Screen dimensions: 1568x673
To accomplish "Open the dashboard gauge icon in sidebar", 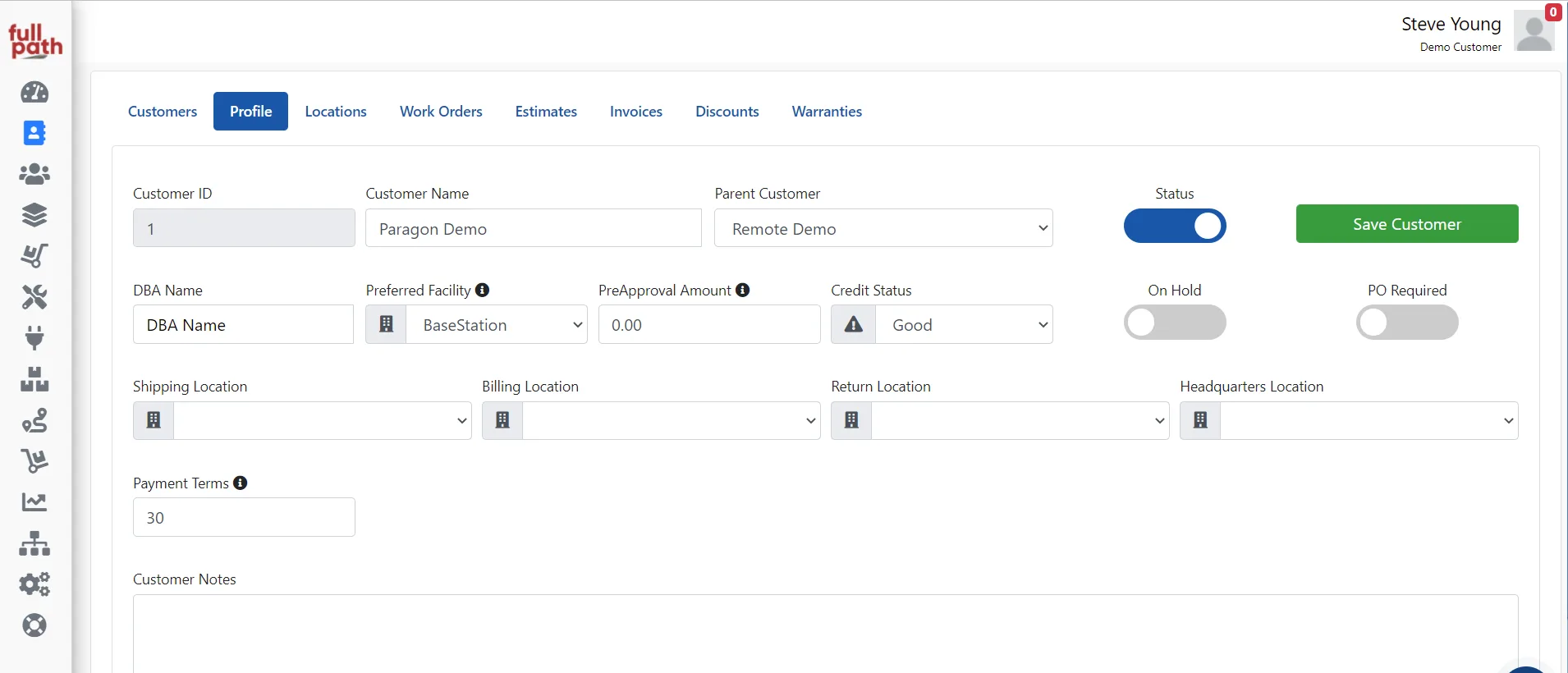I will (34, 92).
